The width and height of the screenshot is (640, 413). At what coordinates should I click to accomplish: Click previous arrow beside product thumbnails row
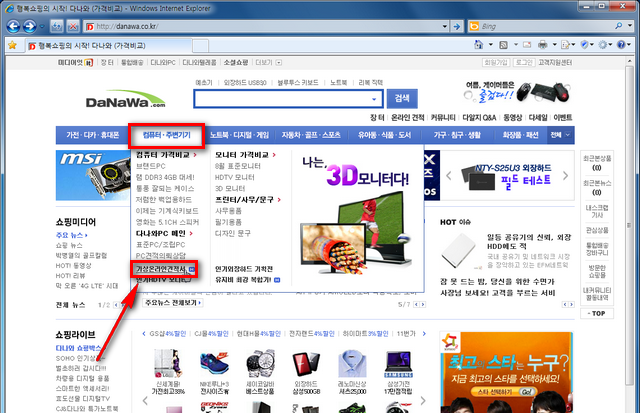click(x=145, y=400)
